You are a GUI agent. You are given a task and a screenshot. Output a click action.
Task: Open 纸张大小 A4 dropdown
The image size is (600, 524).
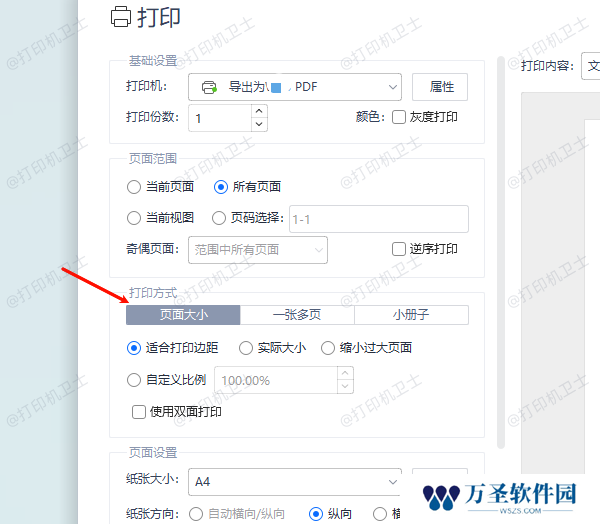(x=295, y=482)
